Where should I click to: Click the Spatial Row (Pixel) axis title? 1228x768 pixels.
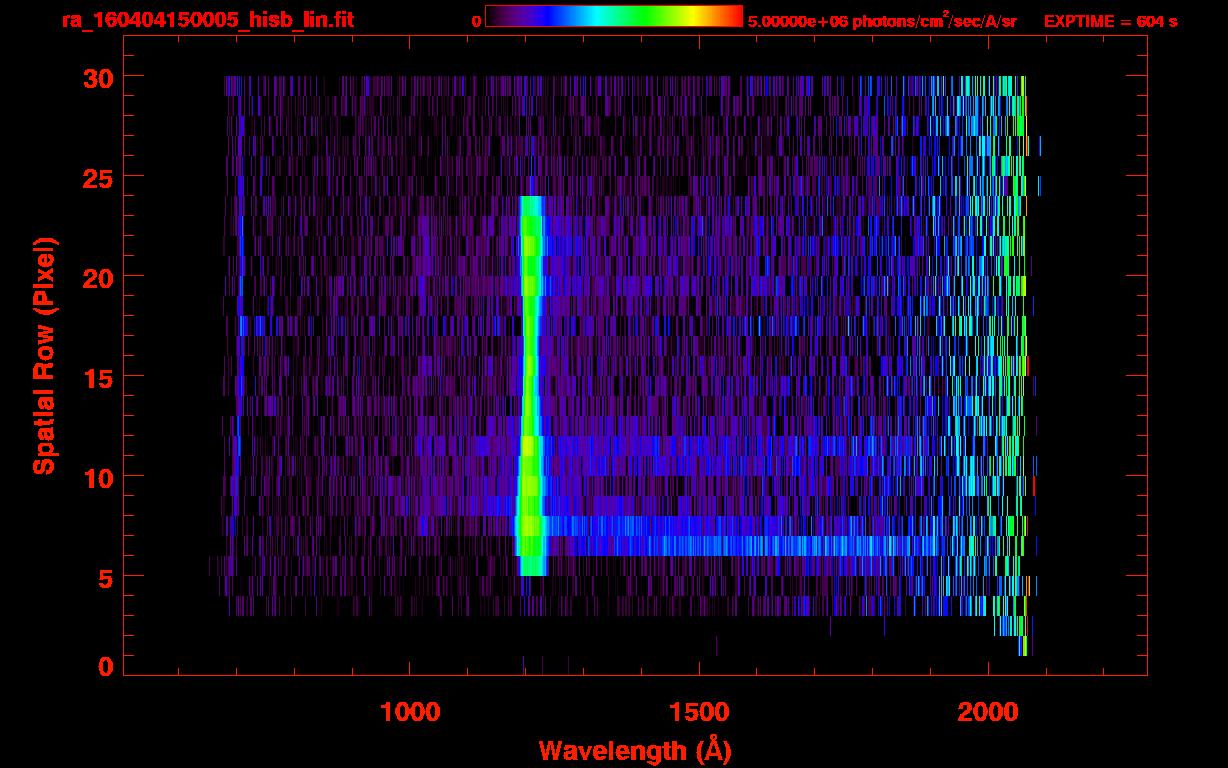point(44,355)
